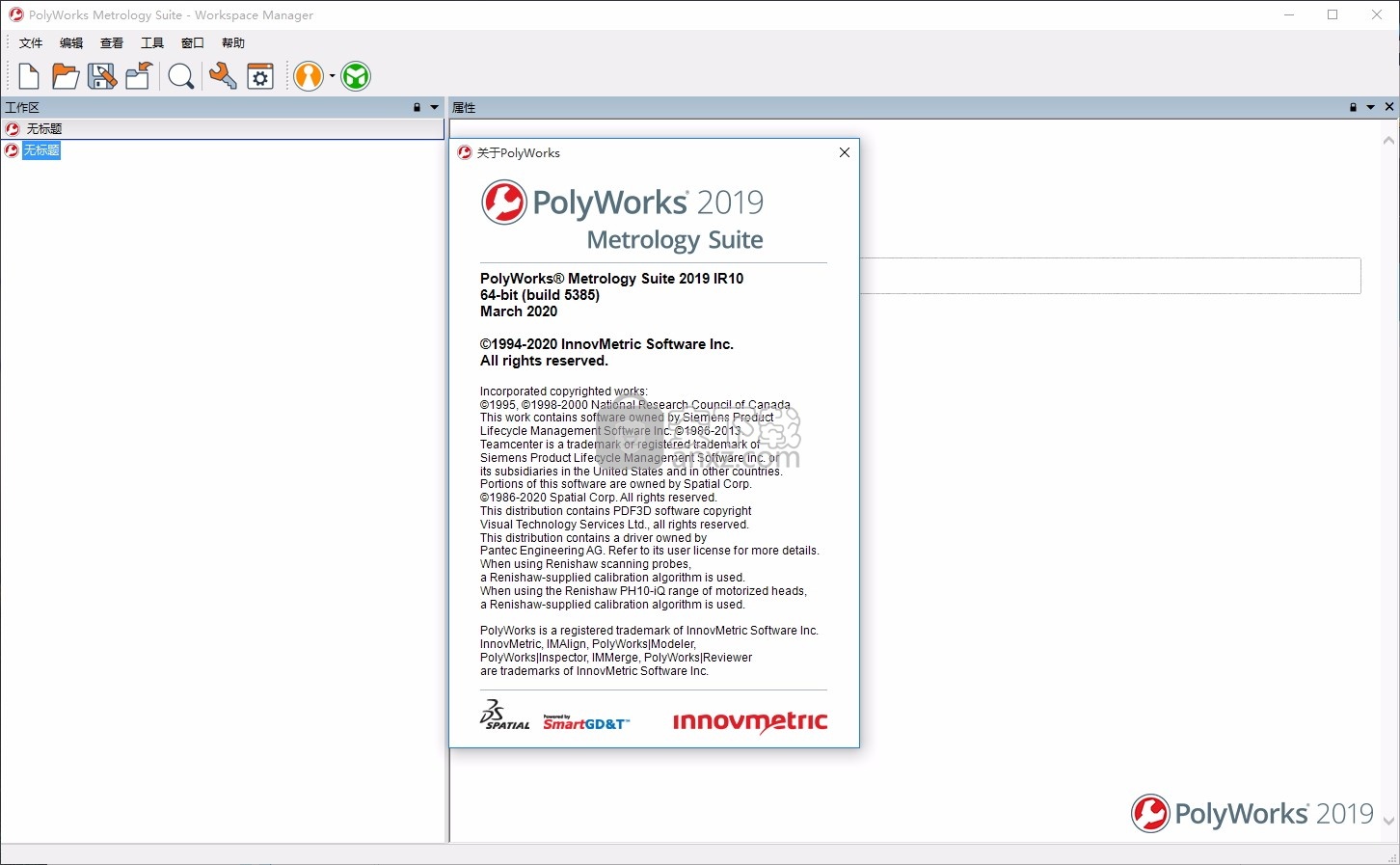Click the PolyWorks icon in the title bar
The width and height of the screenshot is (1400, 865).
pyautogui.click(x=15, y=14)
